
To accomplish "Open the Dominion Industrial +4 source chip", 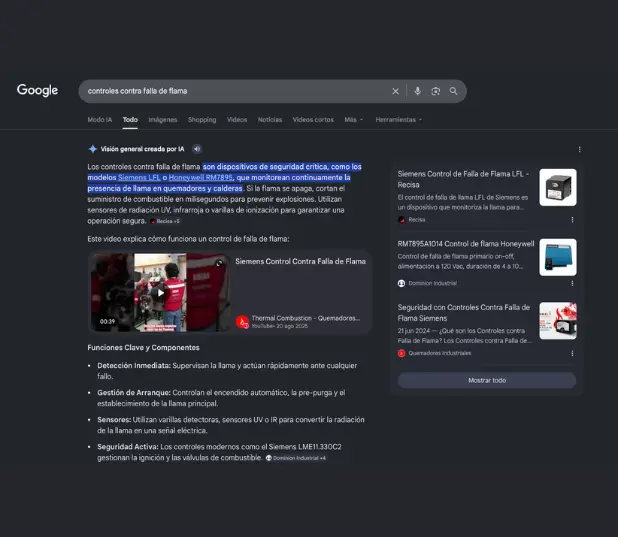I will pos(296,458).
